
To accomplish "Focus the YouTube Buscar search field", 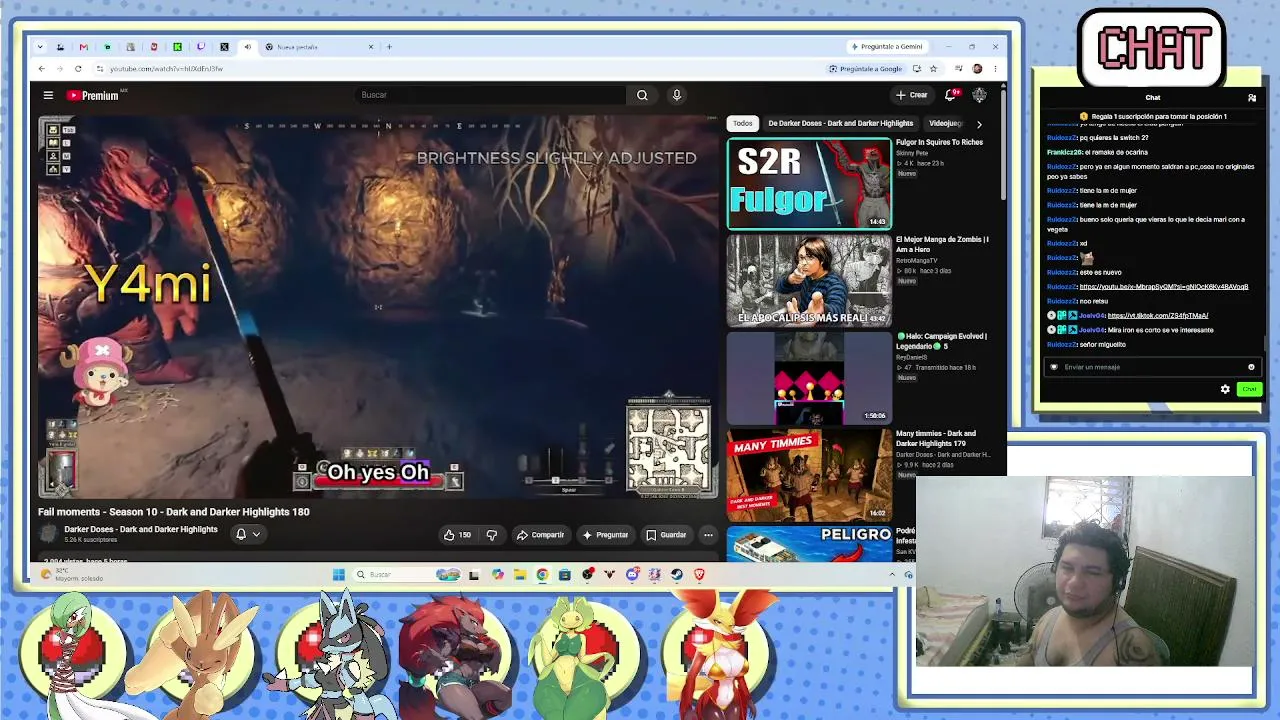I will tap(490, 95).
